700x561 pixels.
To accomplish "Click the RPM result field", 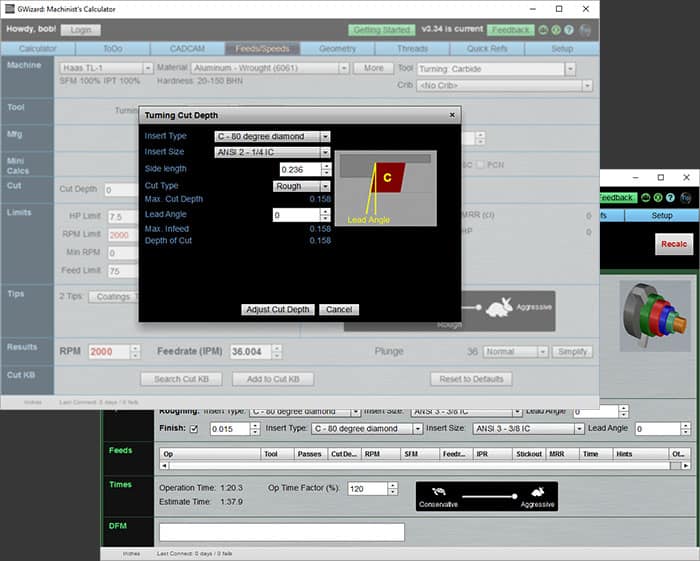I will [x=109, y=352].
